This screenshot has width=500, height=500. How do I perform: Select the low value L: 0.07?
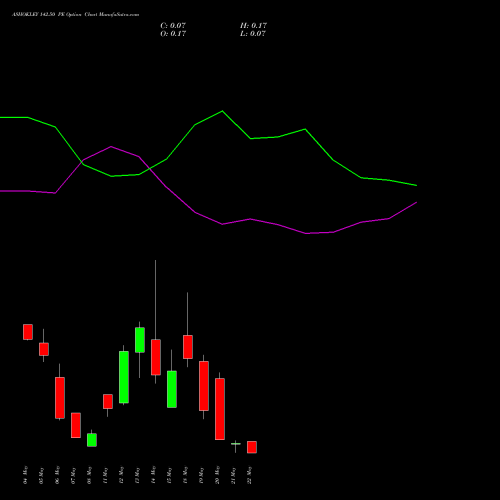pyautogui.click(x=253, y=34)
